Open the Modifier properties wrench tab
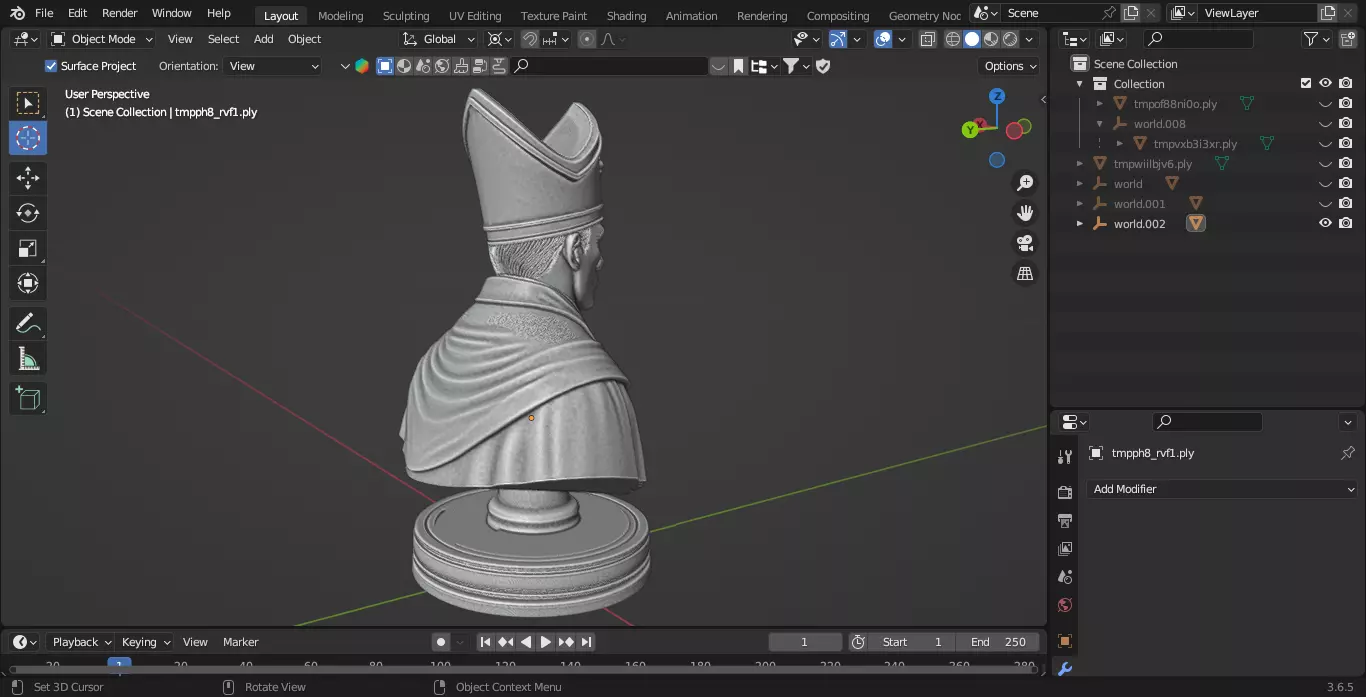The height and width of the screenshot is (697, 1366). [1064, 669]
